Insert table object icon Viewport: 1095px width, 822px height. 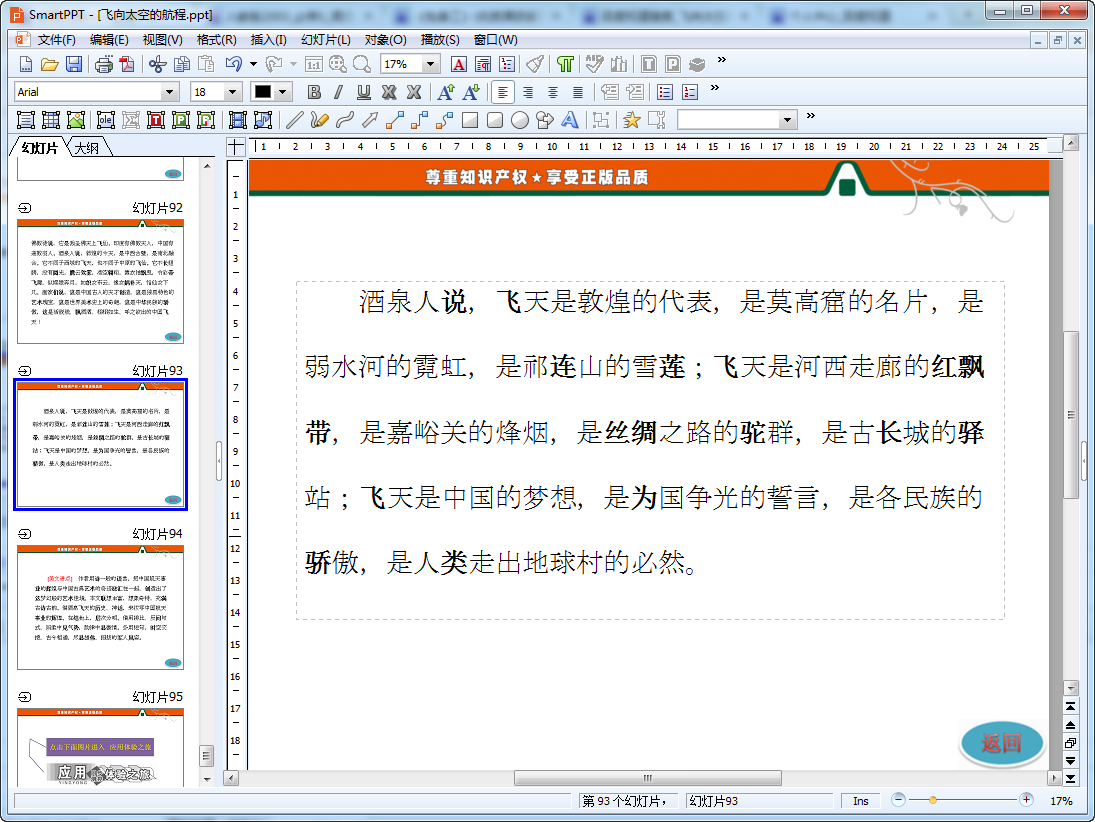point(51,120)
